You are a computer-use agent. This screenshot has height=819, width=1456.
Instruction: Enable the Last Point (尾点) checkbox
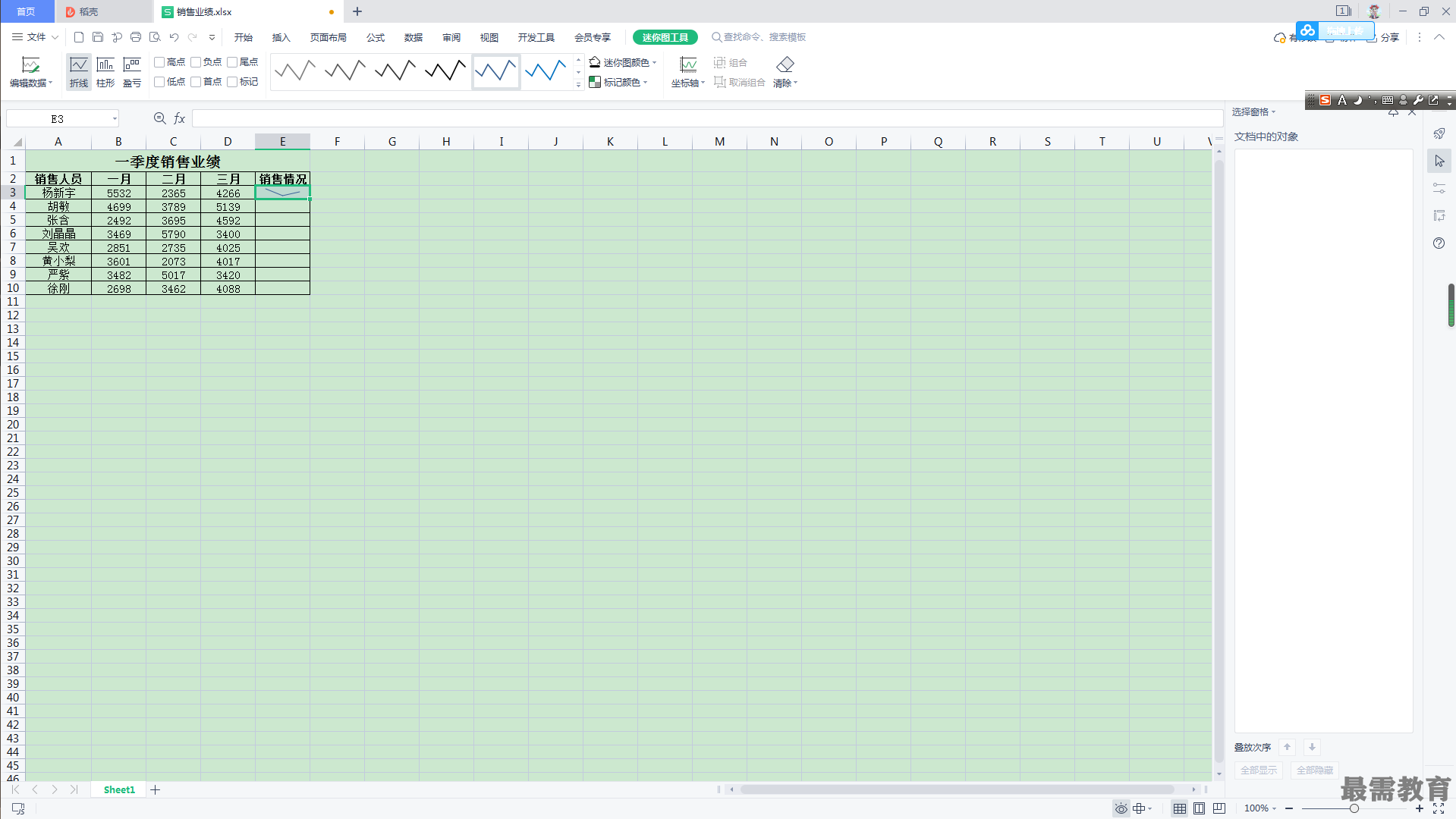click(x=232, y=62)
